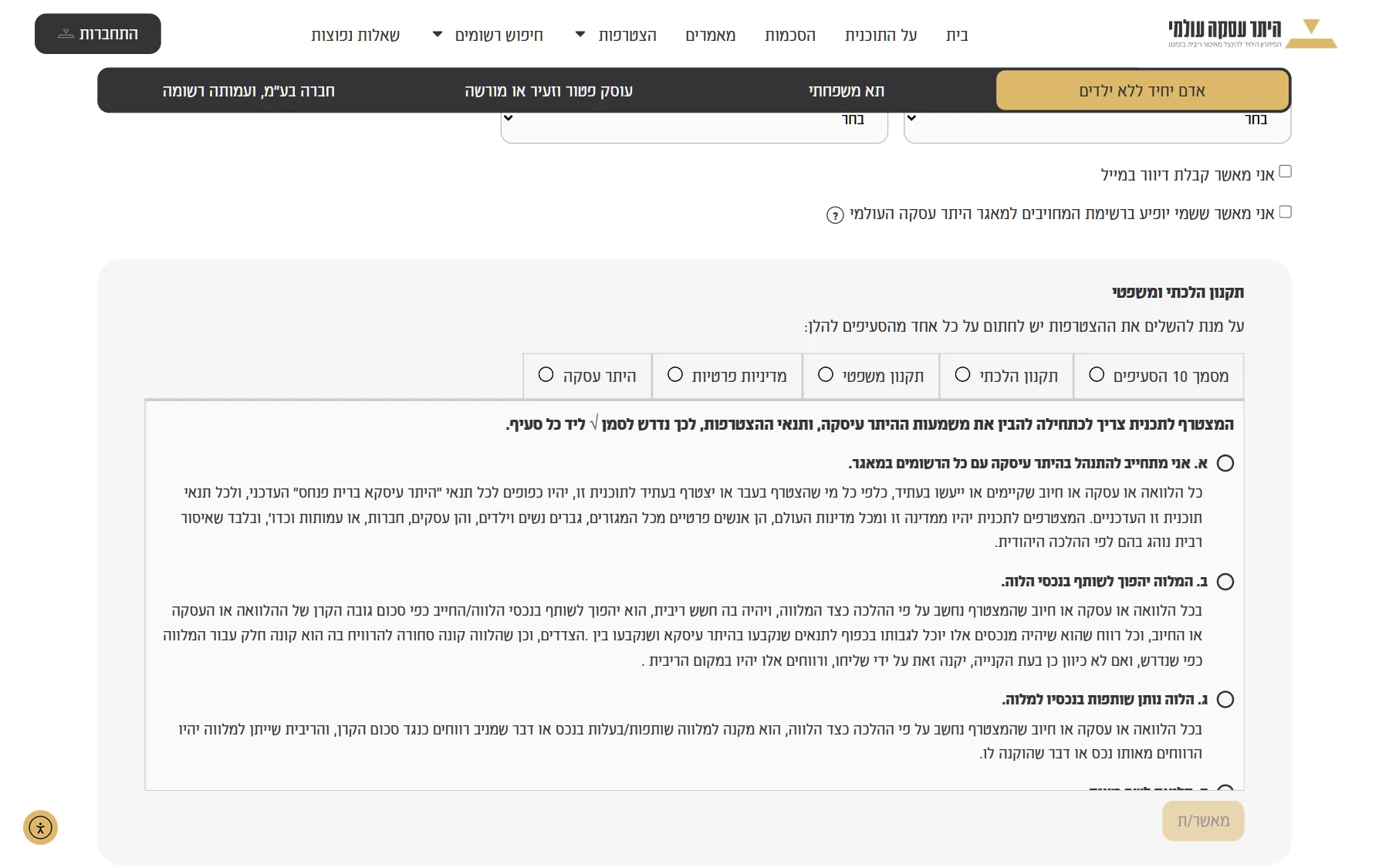Open the שאלות נפוצות page

(356, 35)
